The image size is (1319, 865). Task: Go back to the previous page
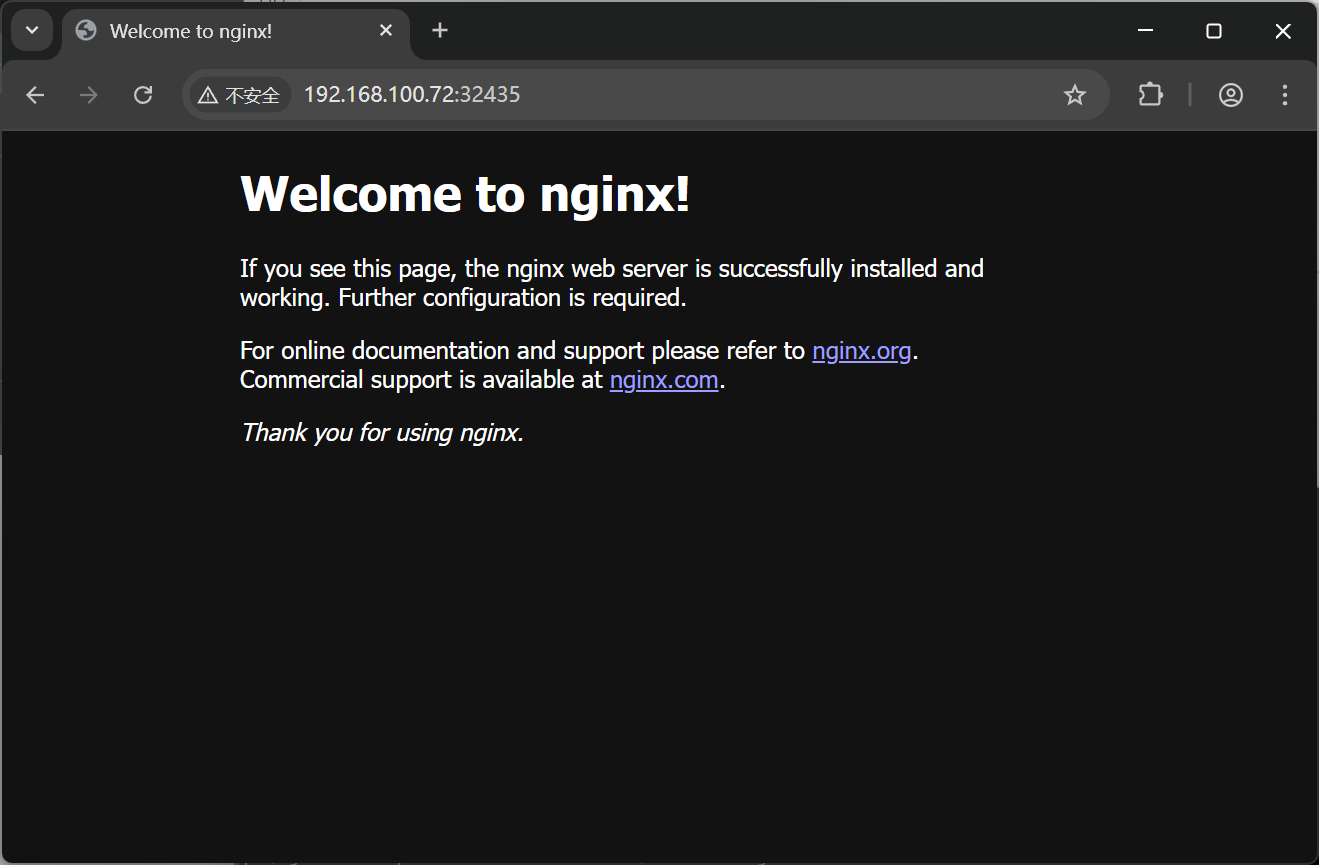tap(35, 95)
